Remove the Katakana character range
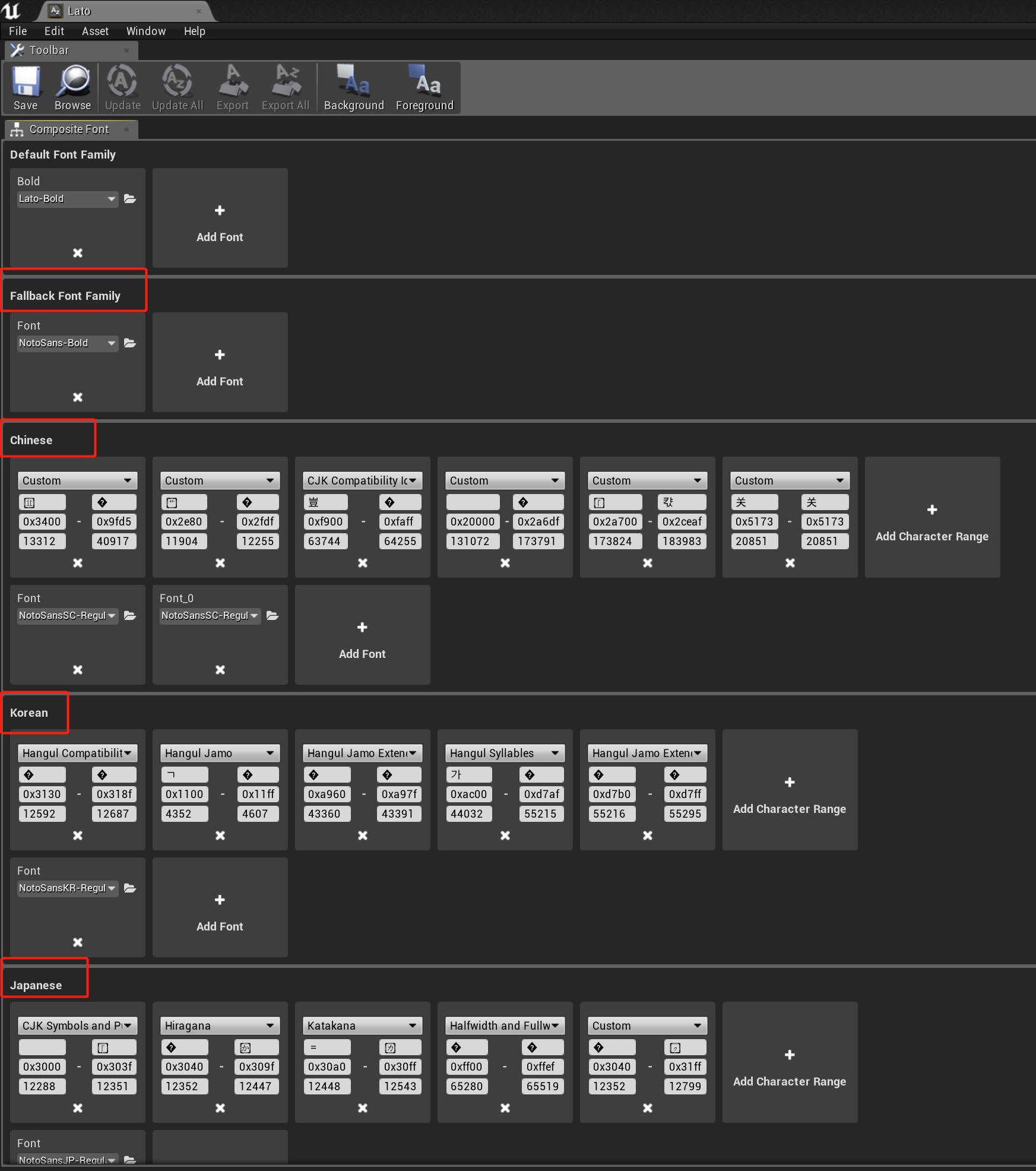Image resolution: width=1036 pixels, height=1171 pixels. (362, 1108)
